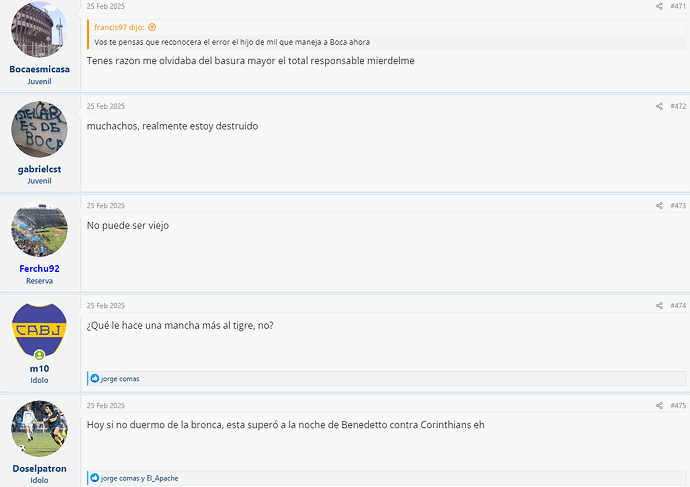690x487 pixels.
Task: Open Doselpatron username link
Action: 39,469
